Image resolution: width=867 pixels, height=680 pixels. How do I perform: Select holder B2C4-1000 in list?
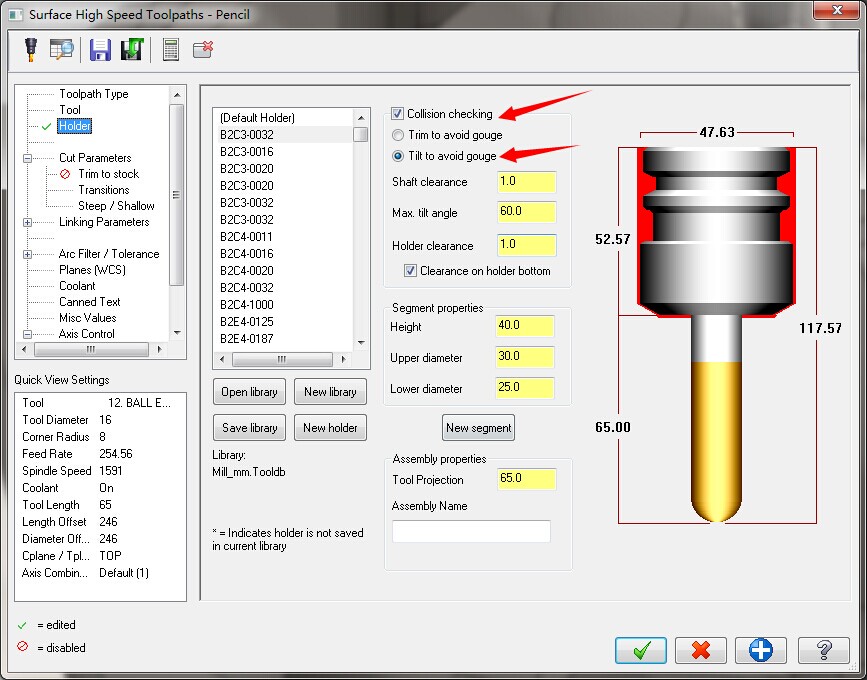coord(247,305)
